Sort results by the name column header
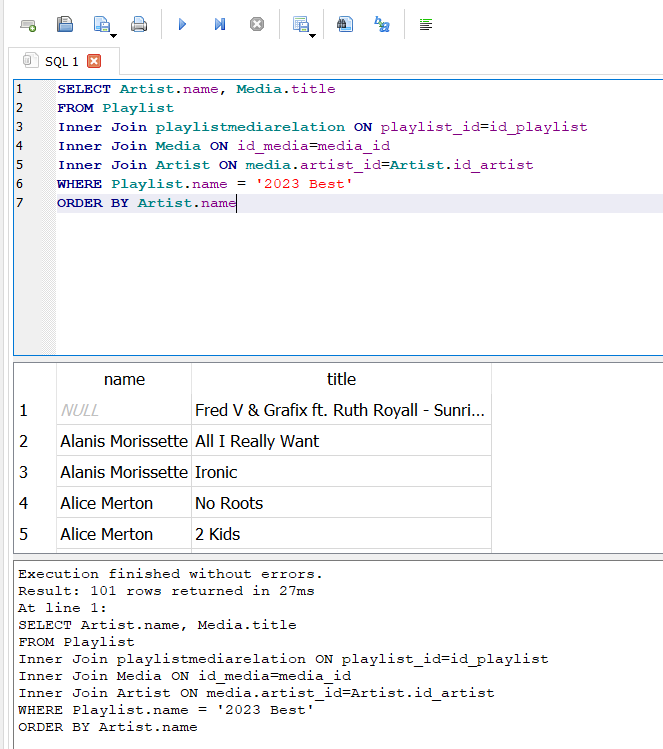Viewport: 663px width, 749px height. click(124, 379)
